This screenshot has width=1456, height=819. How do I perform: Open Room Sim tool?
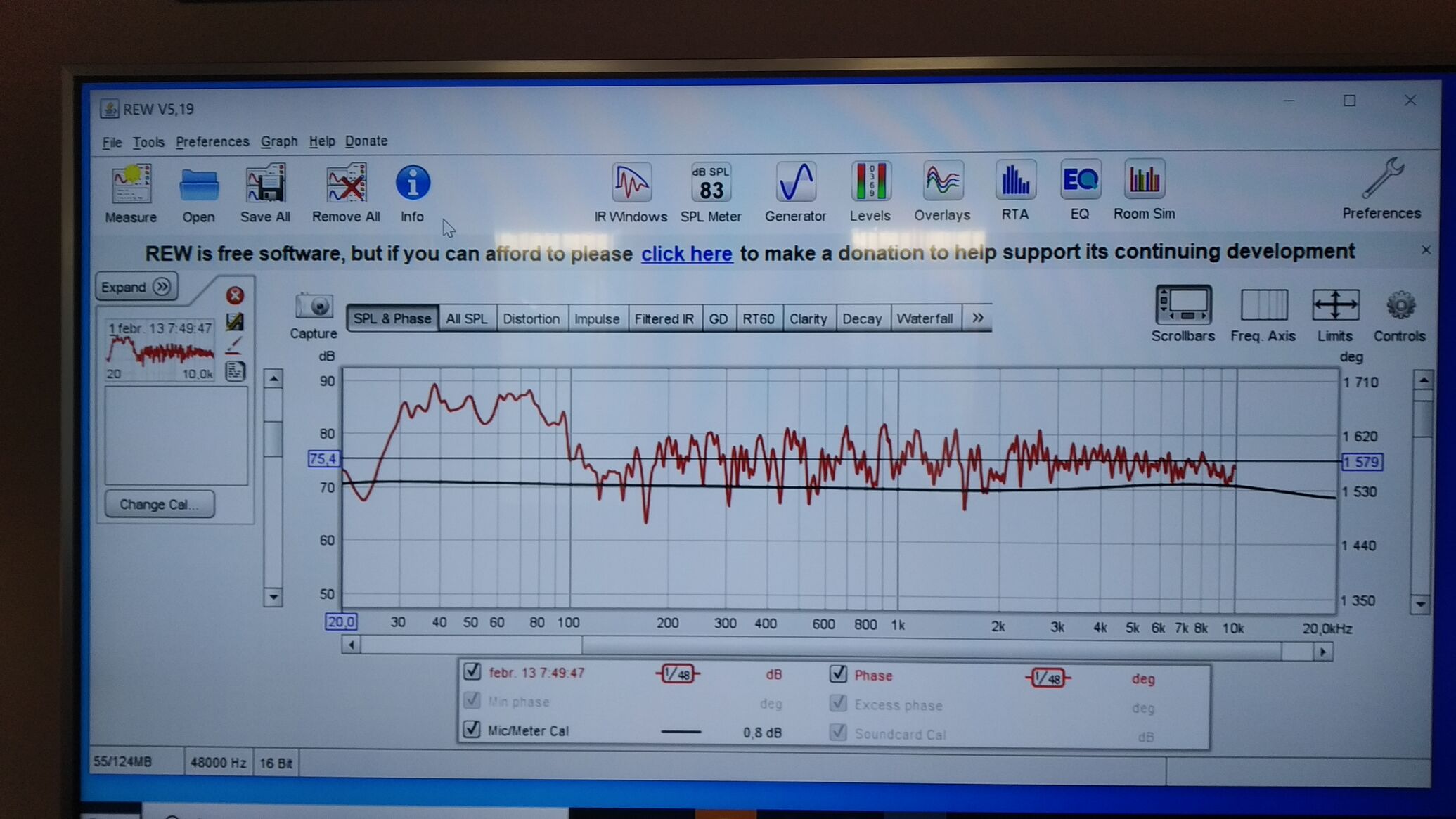click(1144, 181)
